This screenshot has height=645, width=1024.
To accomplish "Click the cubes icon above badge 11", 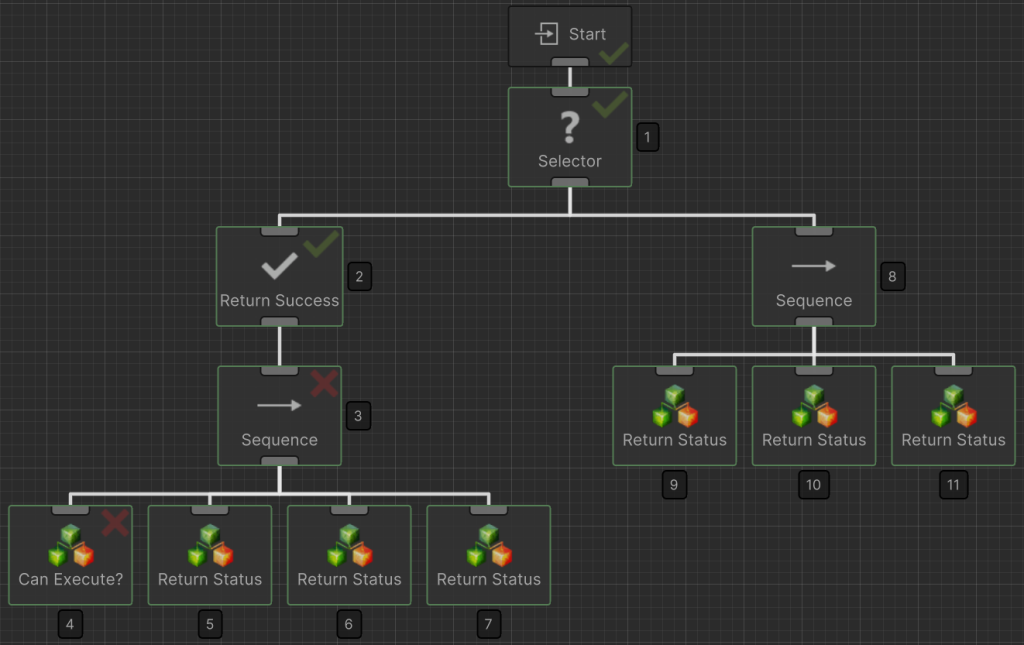I will click(x=953, y=407).
